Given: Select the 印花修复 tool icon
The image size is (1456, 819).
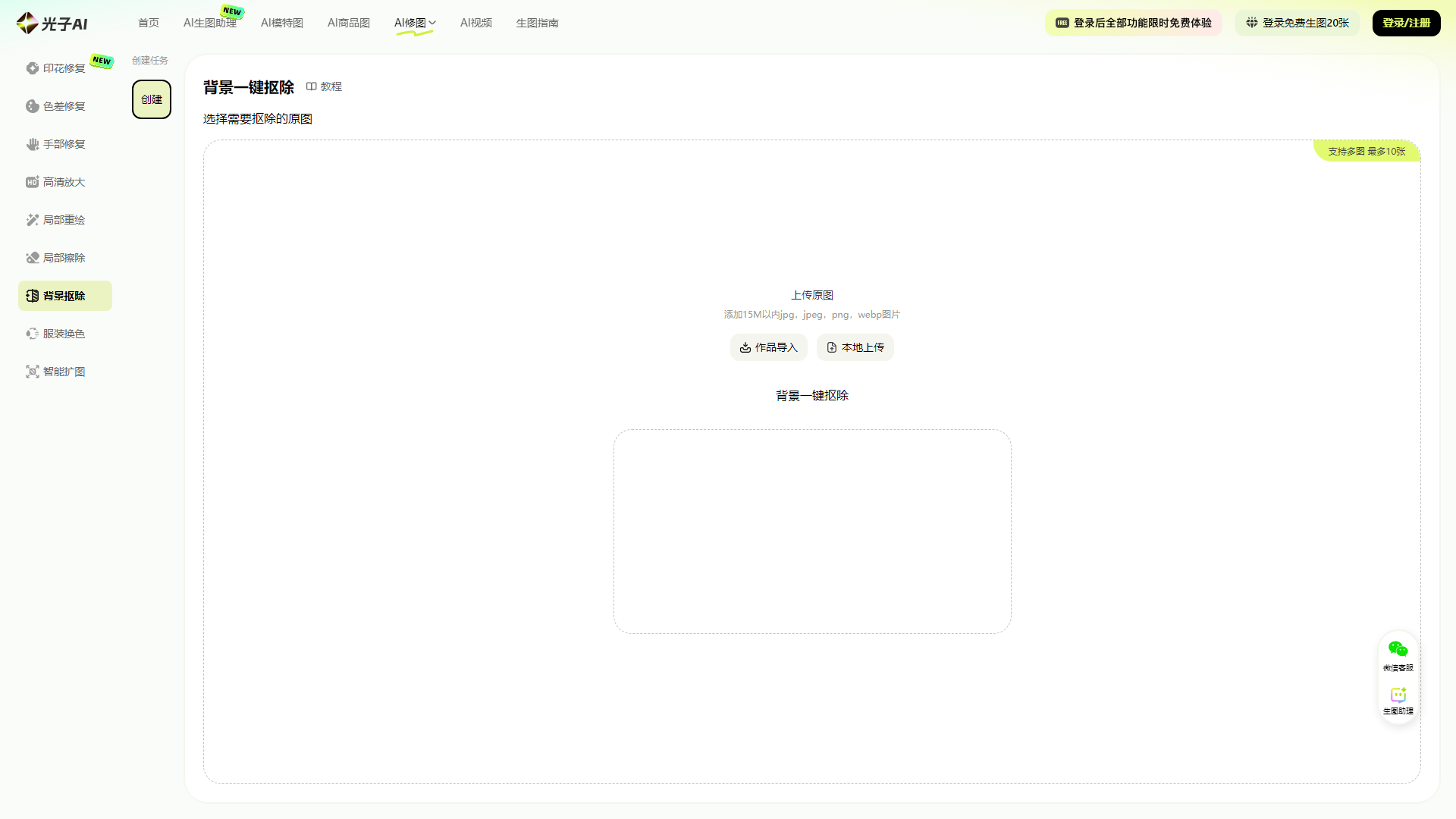Looking at the screenshot, I should tap(33, 67).
